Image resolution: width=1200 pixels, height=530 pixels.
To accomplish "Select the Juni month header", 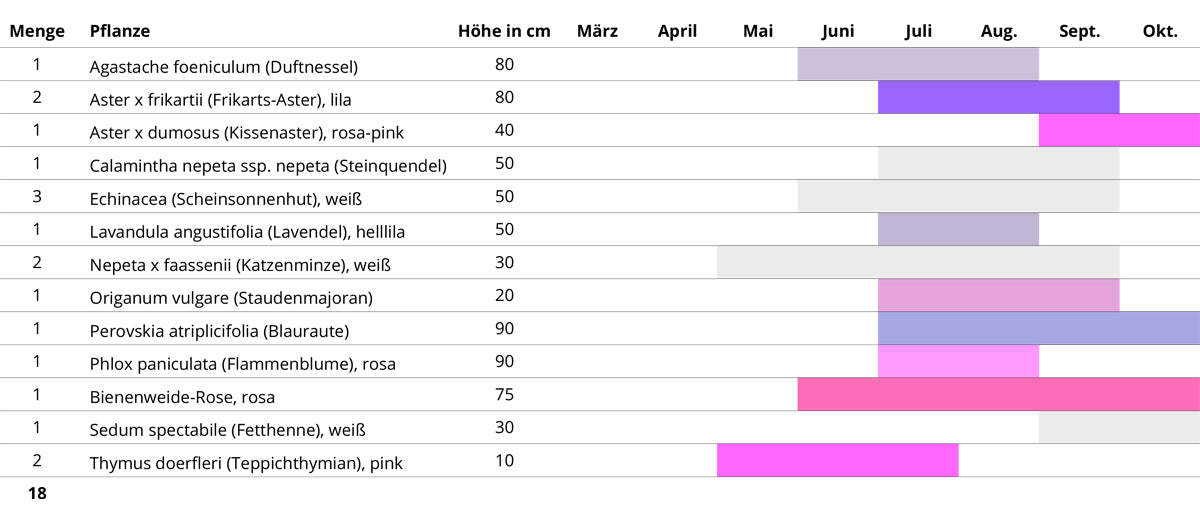I will click(x=838, y=31).
